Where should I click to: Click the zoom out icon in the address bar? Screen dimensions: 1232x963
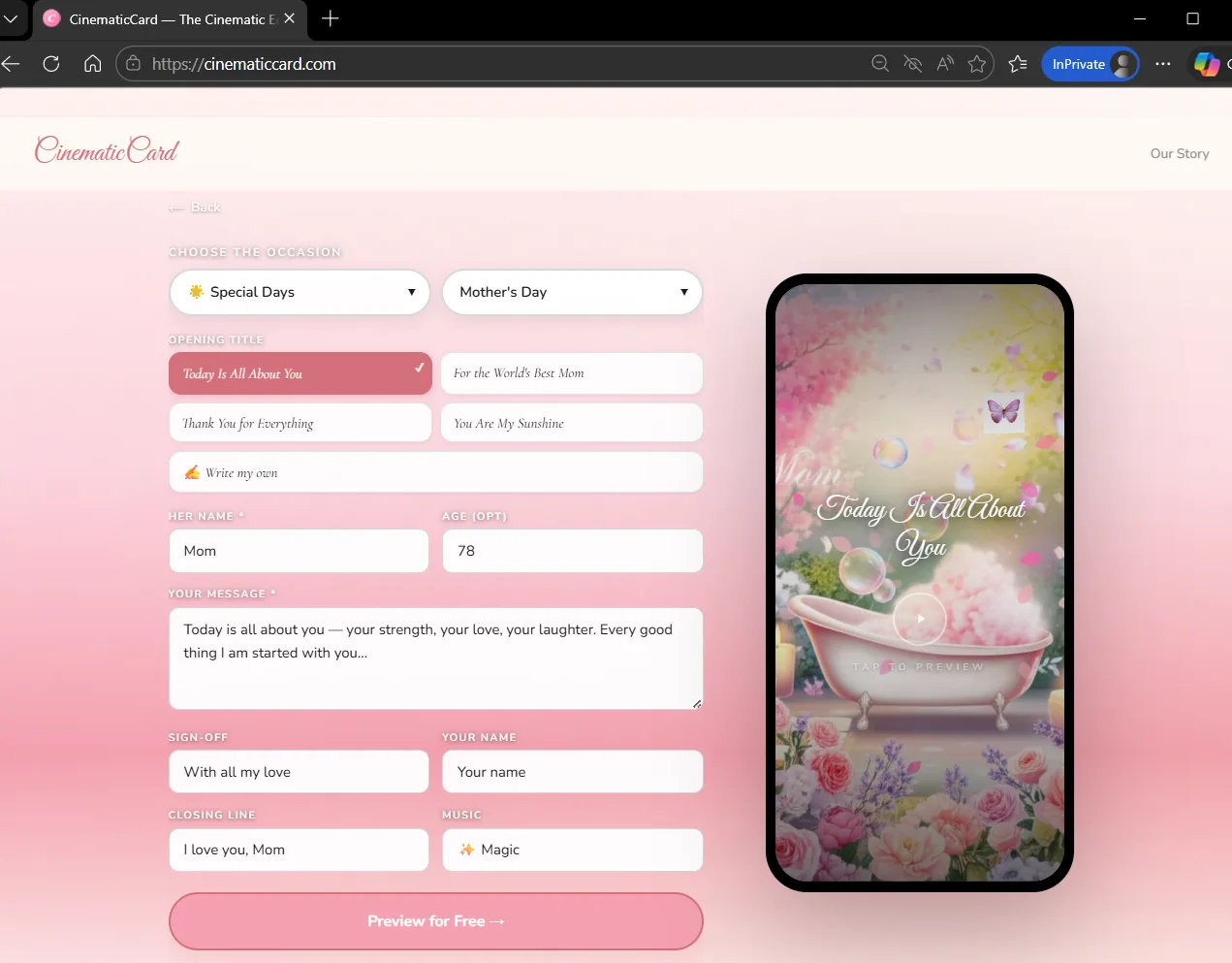coord(880,63)
